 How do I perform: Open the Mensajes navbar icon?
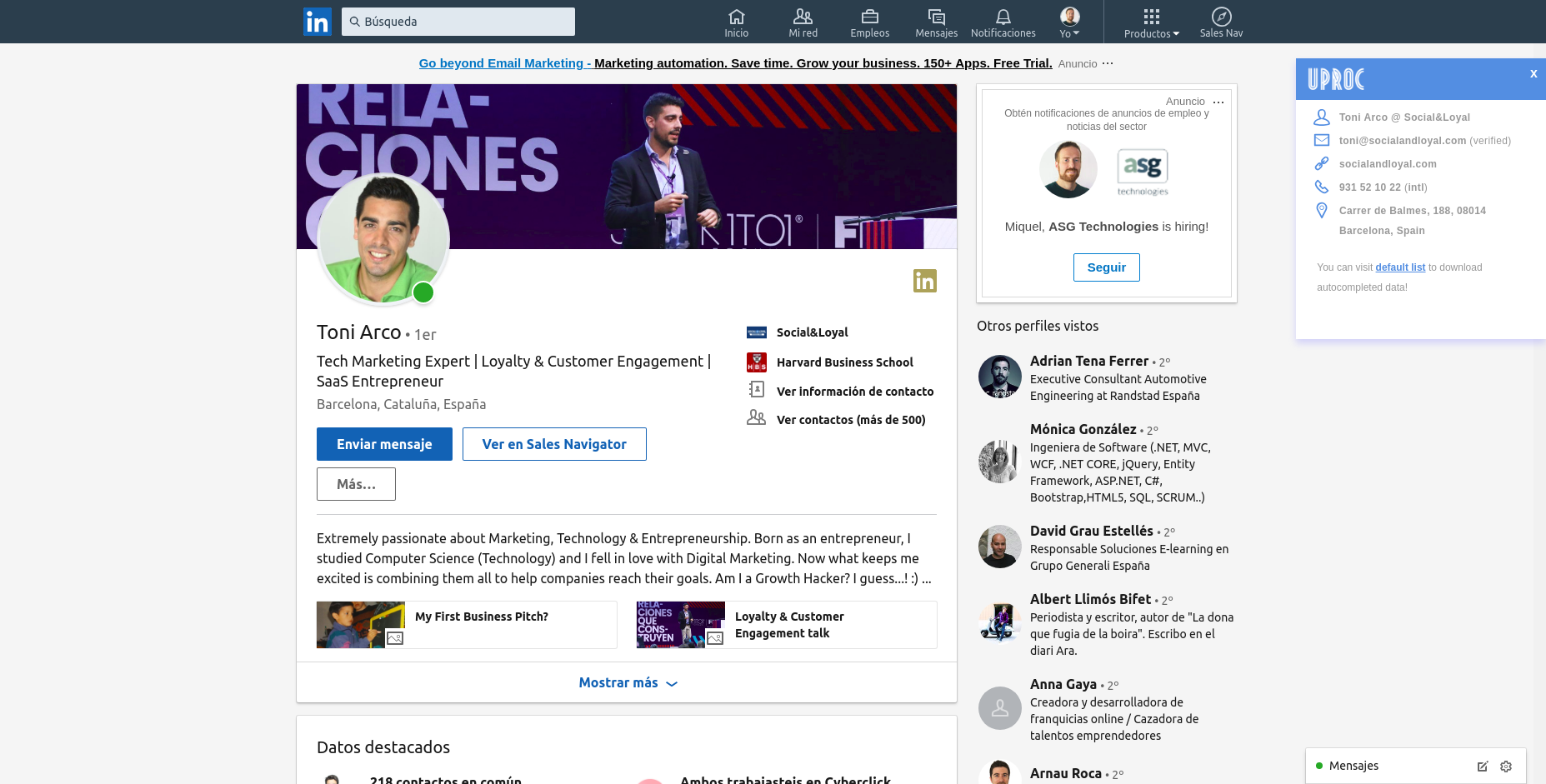[937, 17]
